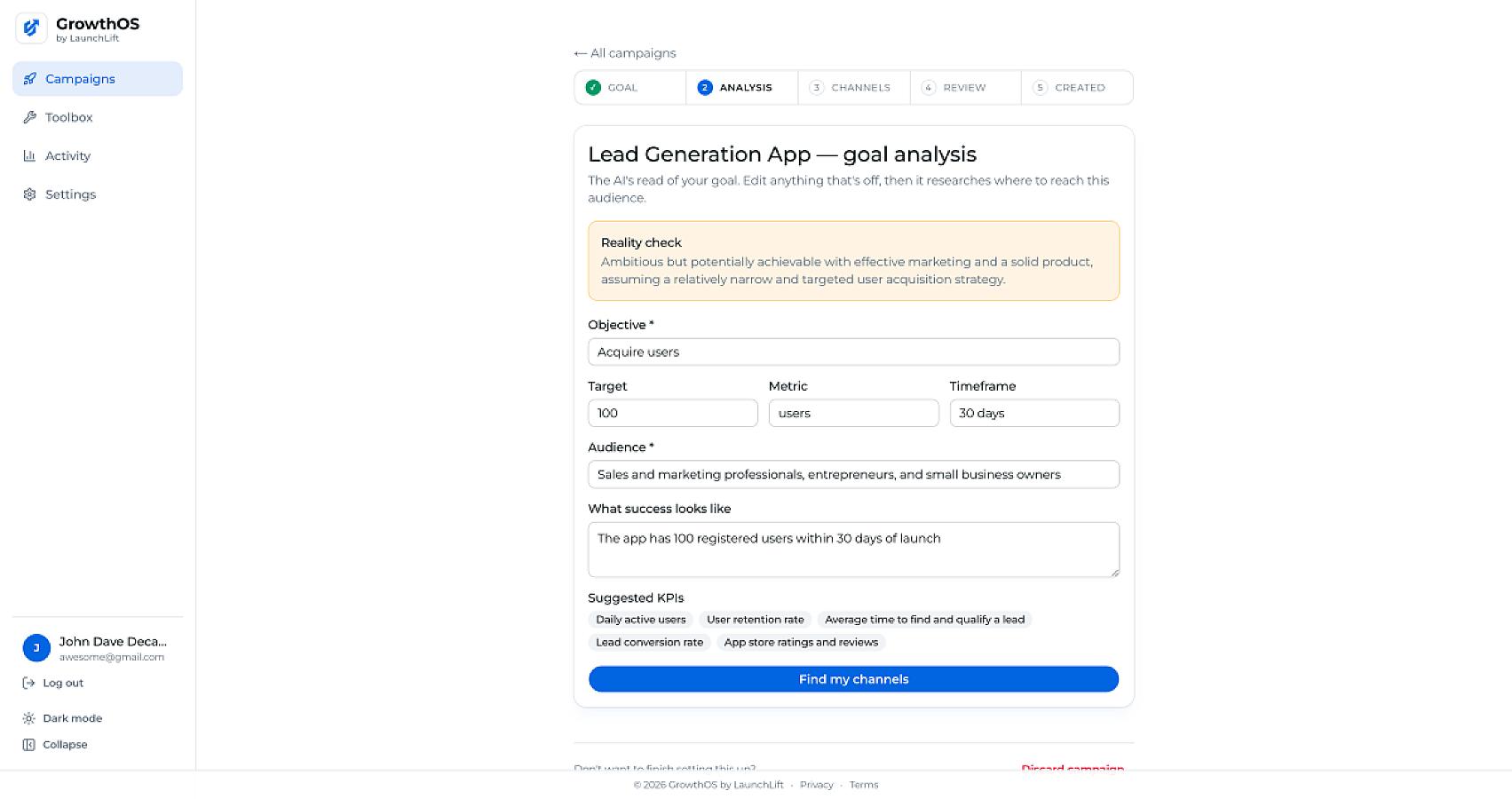This screenshot has height=799, width=1512.
Task: Click the Log out arrow icon
Action: [x=28, y=683]
